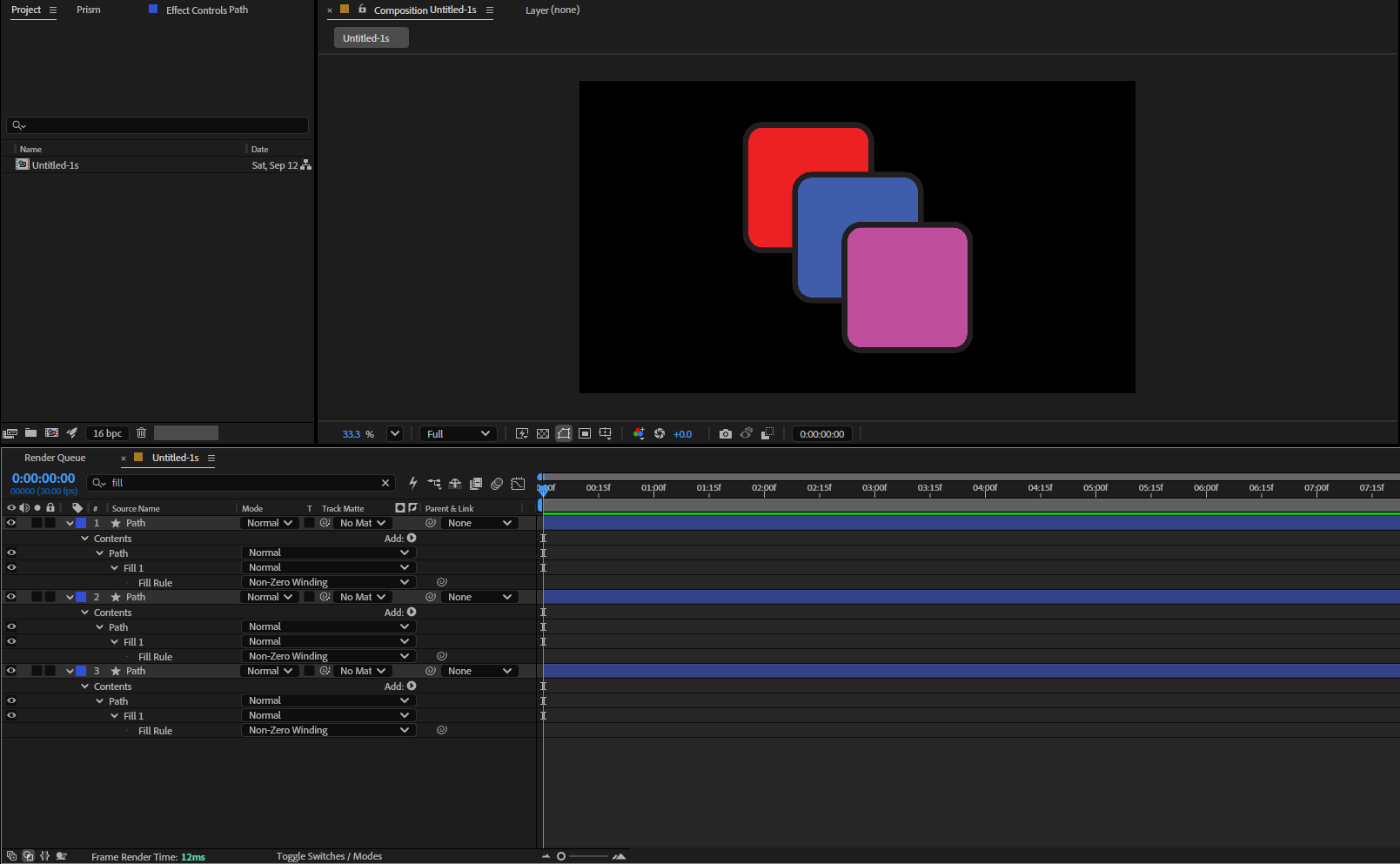
Task: Click the Live Update lightning icon in timeline
Action: (x=413, y=483)
